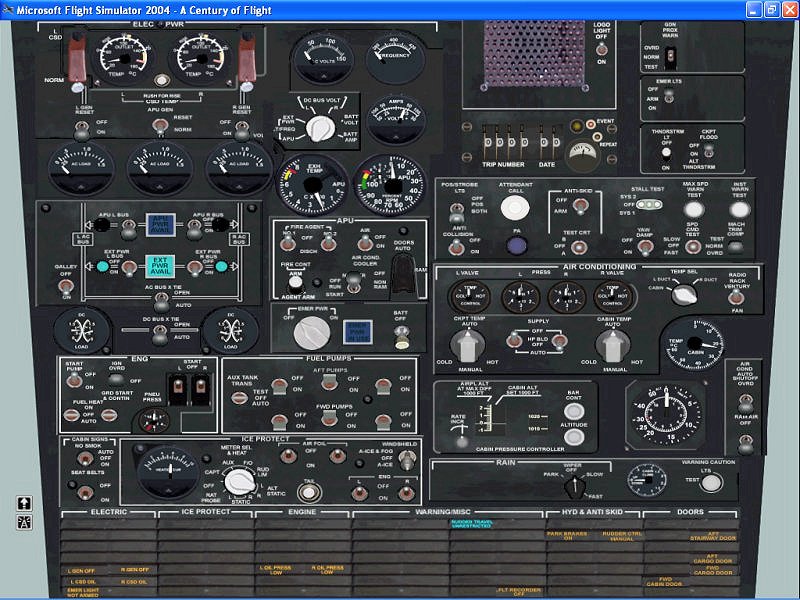Toggle the BATT switch
Image resolution: width=800 pixels, height=600 pixels.
click(402, 338)
